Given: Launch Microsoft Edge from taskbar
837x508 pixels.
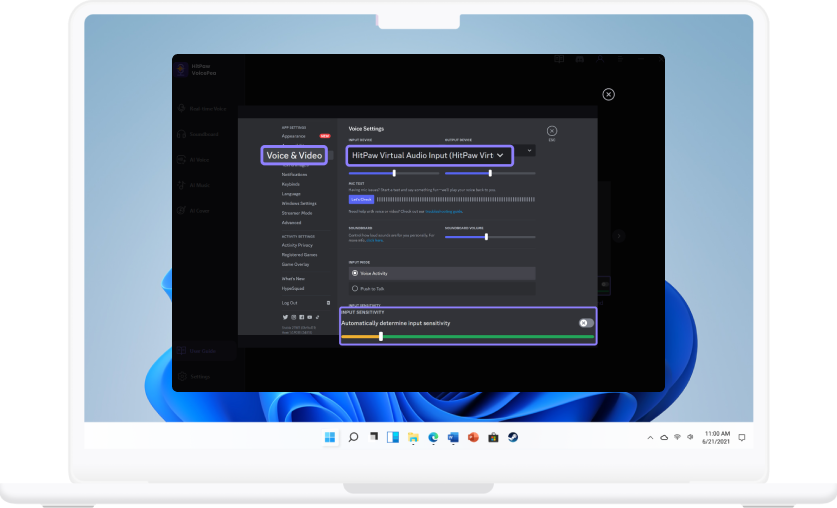Looking at the screenshot, I should click(x=433, y=437).
